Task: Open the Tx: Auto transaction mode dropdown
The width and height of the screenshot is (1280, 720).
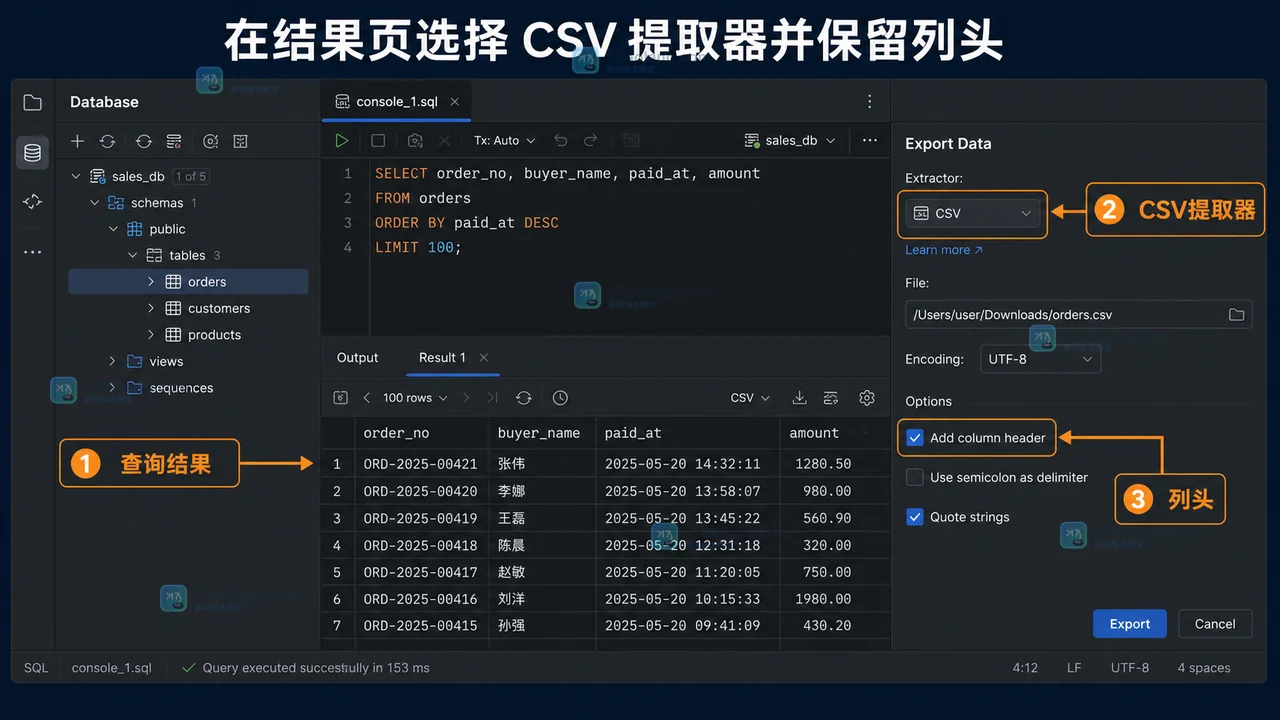Action: tap(504, 141)
